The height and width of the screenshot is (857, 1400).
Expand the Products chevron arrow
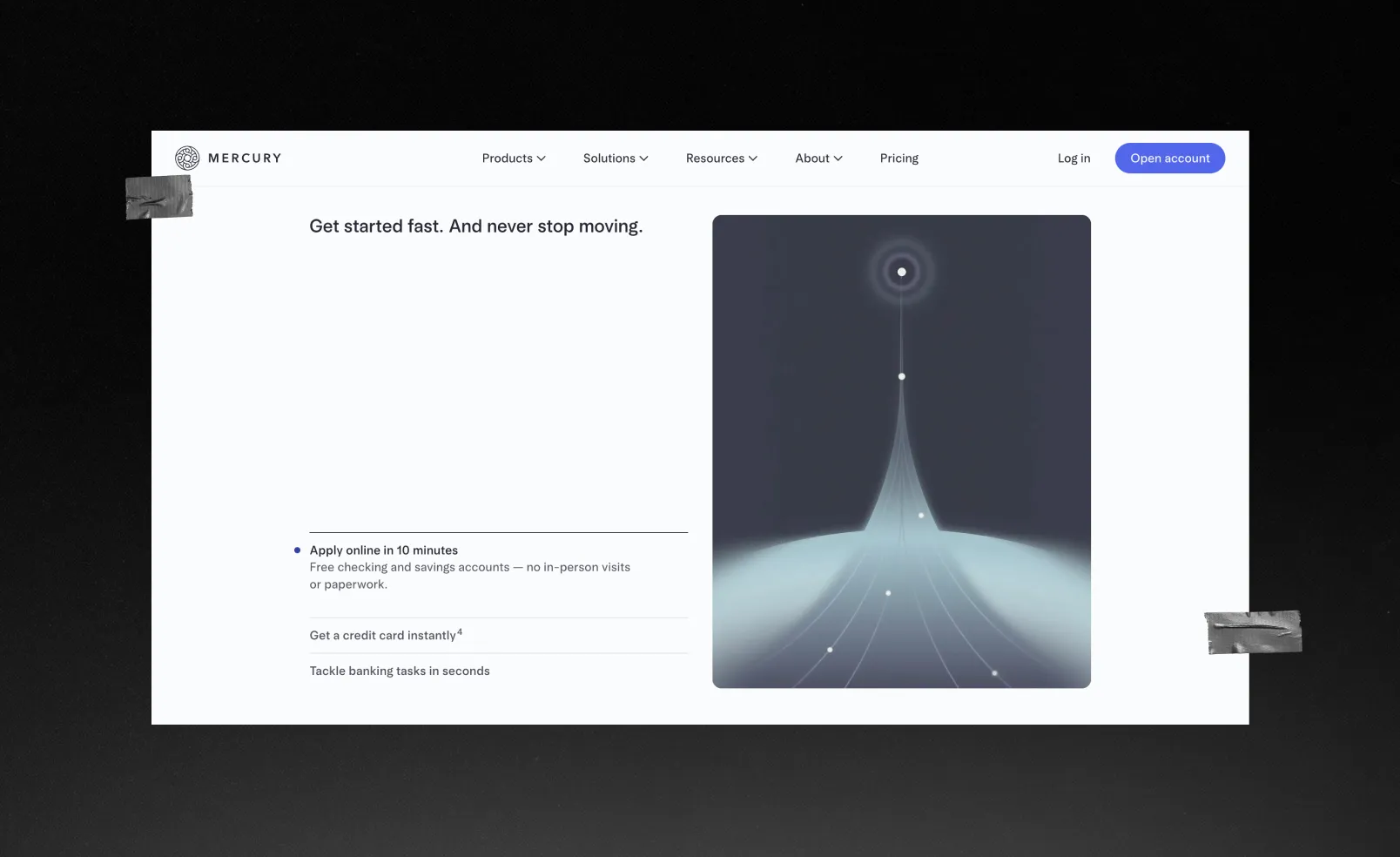pyautogui.click(x=542, y=159)
